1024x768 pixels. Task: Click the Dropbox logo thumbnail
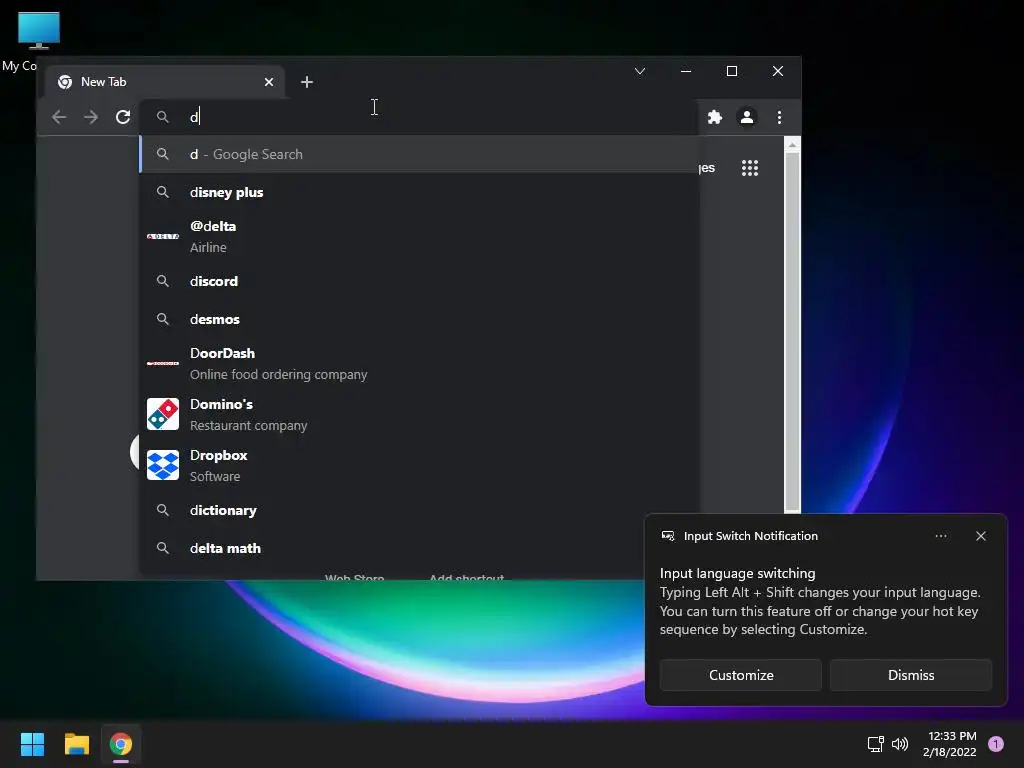(163, 465)
